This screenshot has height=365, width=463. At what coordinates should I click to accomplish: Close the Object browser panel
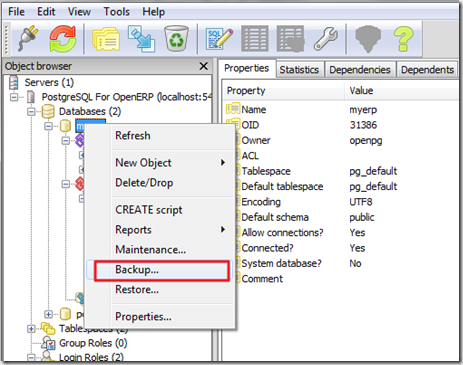(x=204, y=66)
